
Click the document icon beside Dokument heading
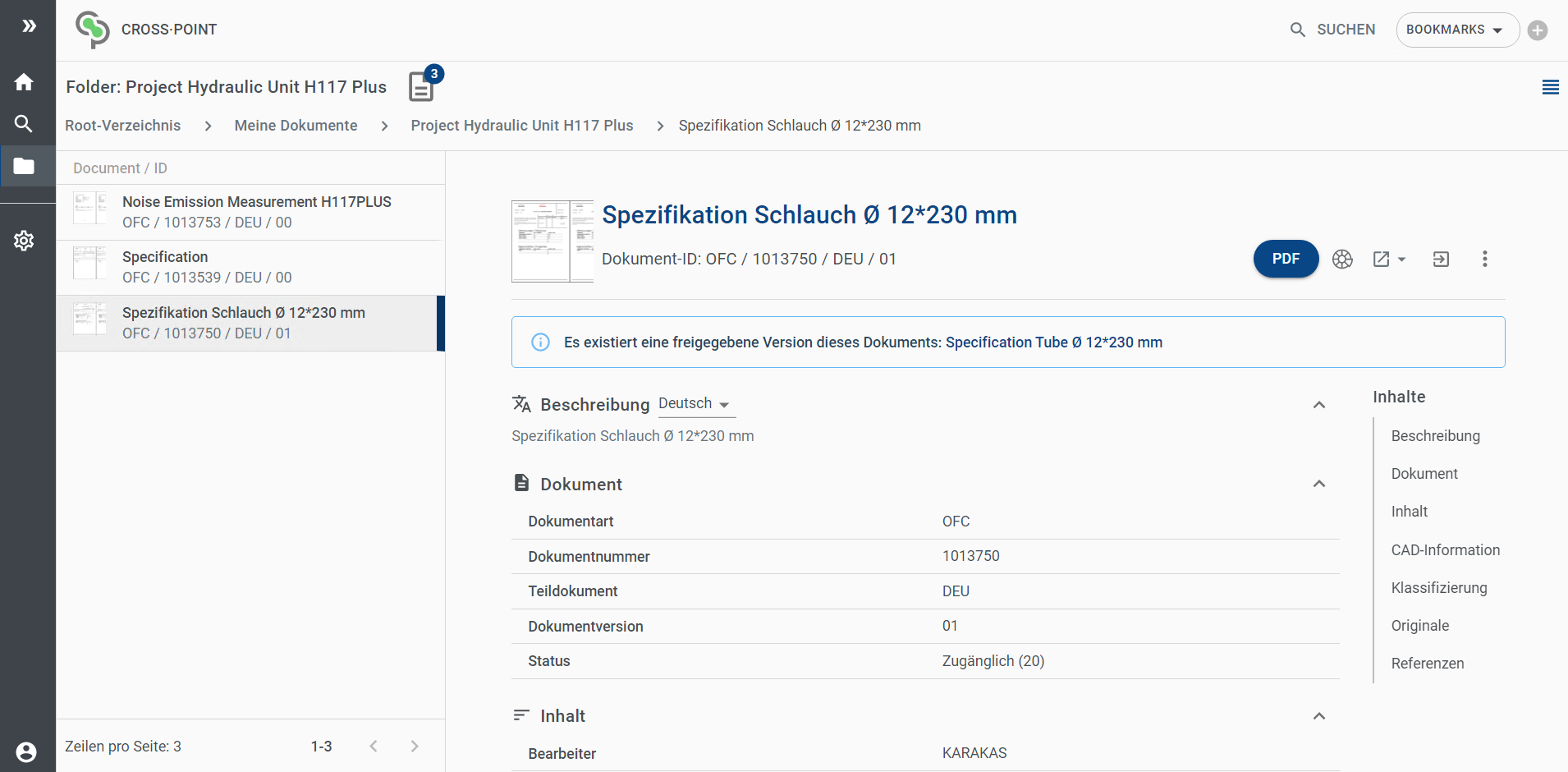click(x=521, y=483)
